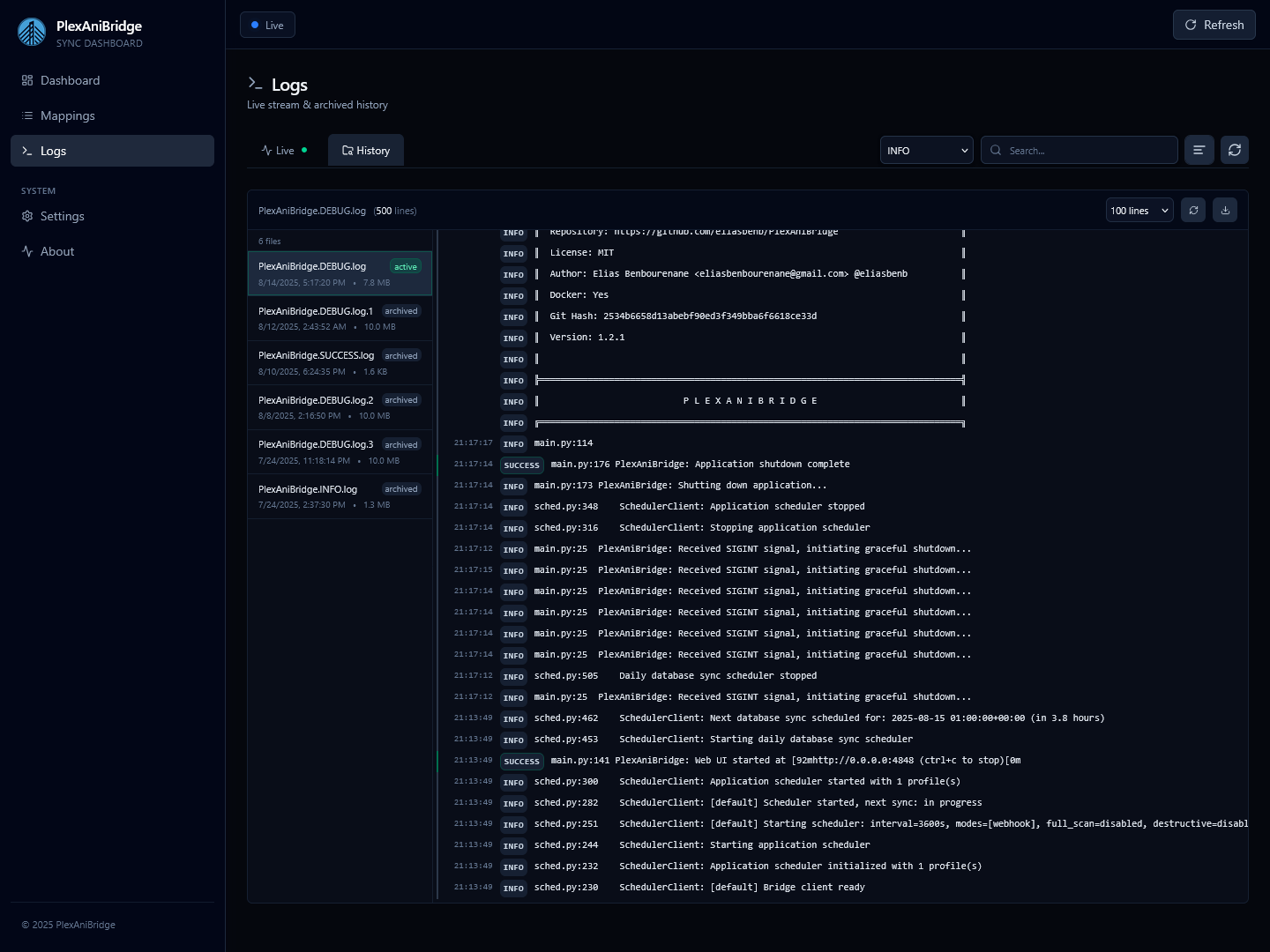Open the INFO log level dropdown
Viewport: 1270px width, 952px height.
coord(926,150)
